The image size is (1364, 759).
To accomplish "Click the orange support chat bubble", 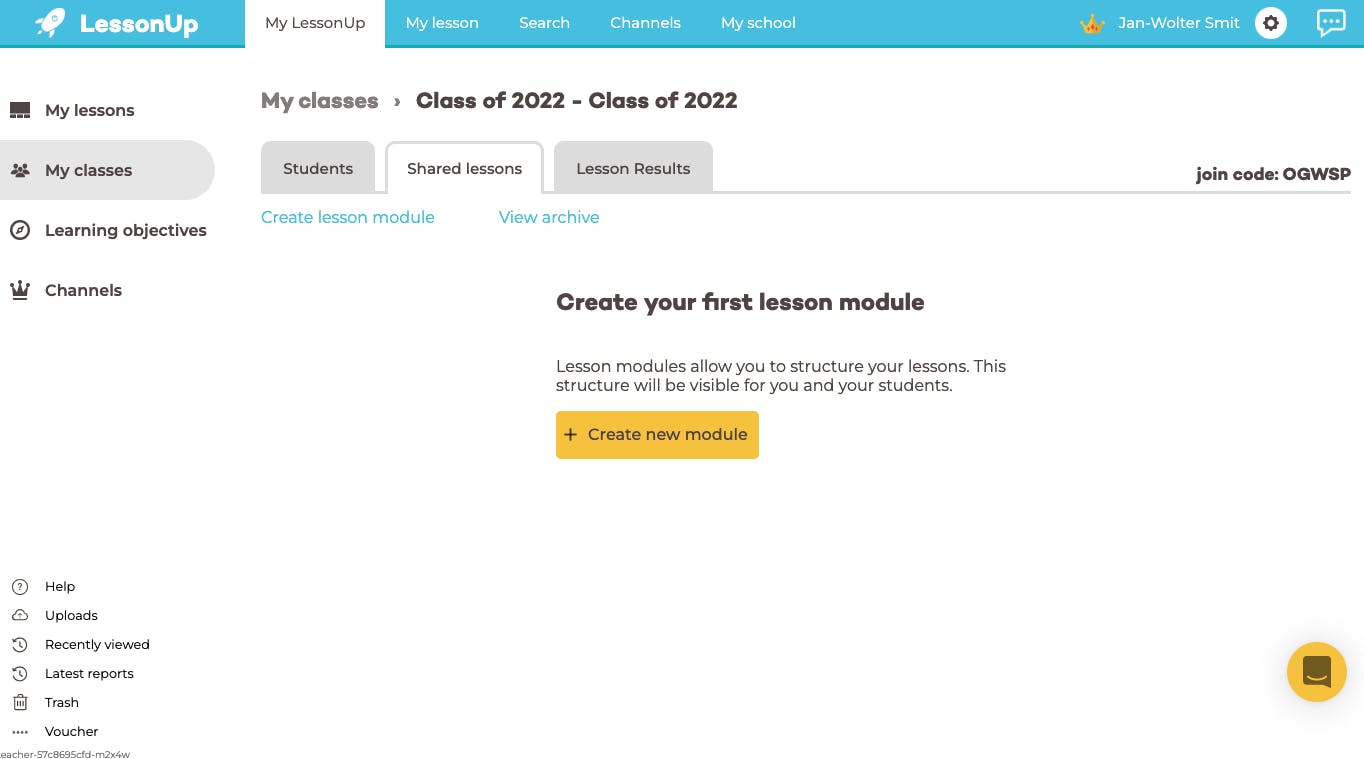I will pos(1316,672).
